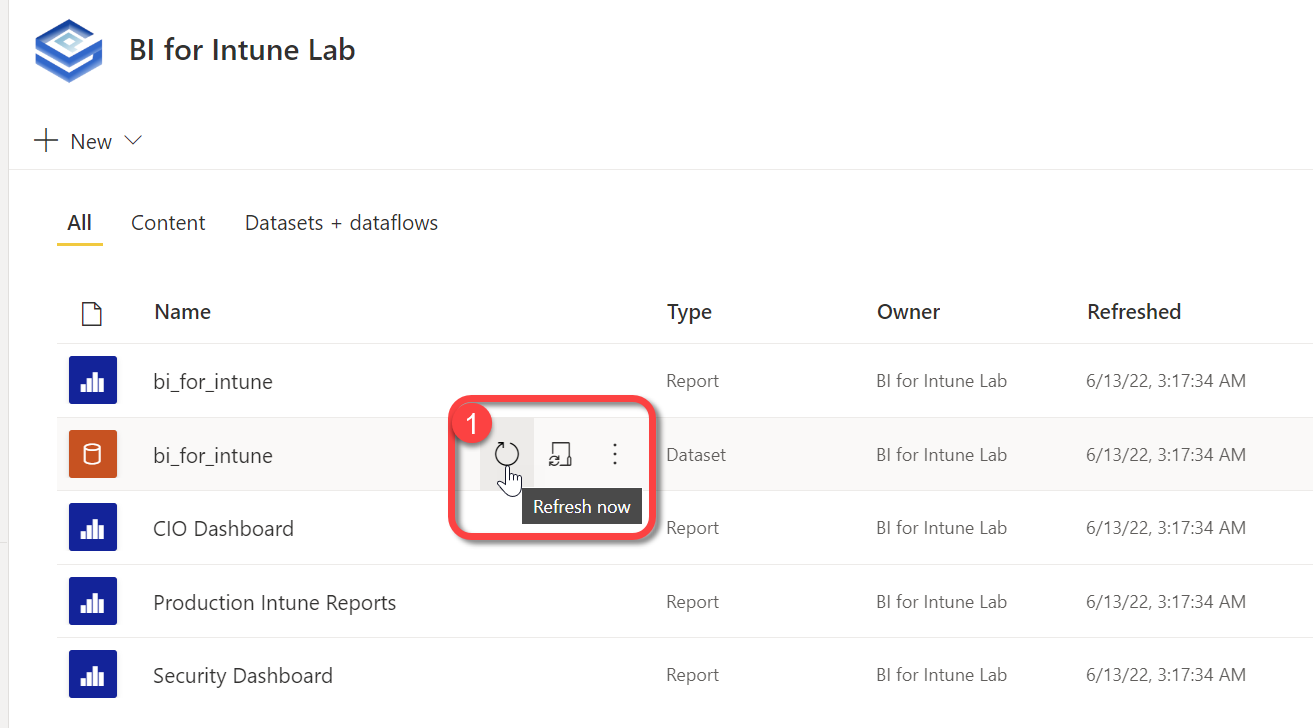1313x728 pixels.
Task: Open the bi_for_intune dataset
Action: (x=213, y=455)
